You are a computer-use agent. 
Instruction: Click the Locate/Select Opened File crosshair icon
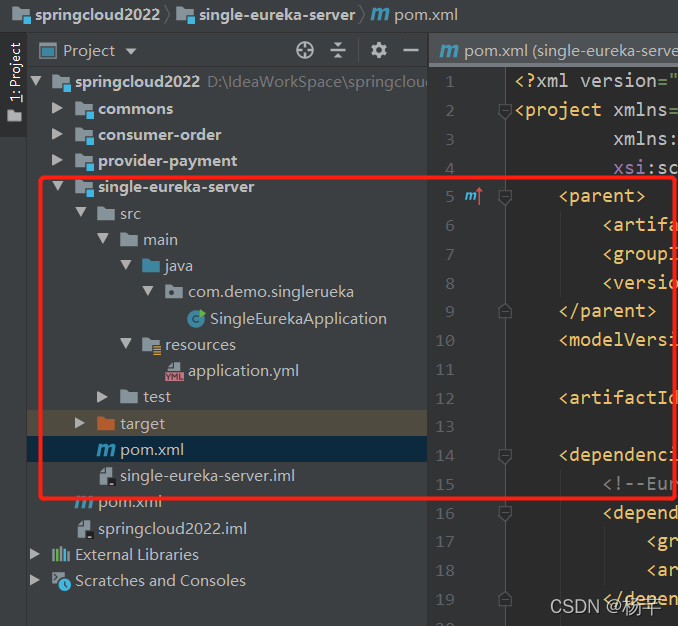tap(305, 51)
